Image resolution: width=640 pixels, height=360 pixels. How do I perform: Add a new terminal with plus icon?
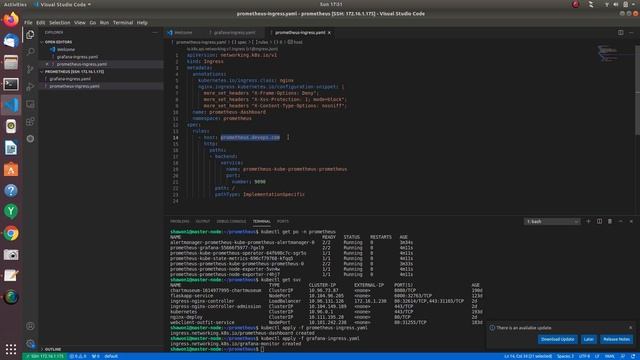point(588,221)
